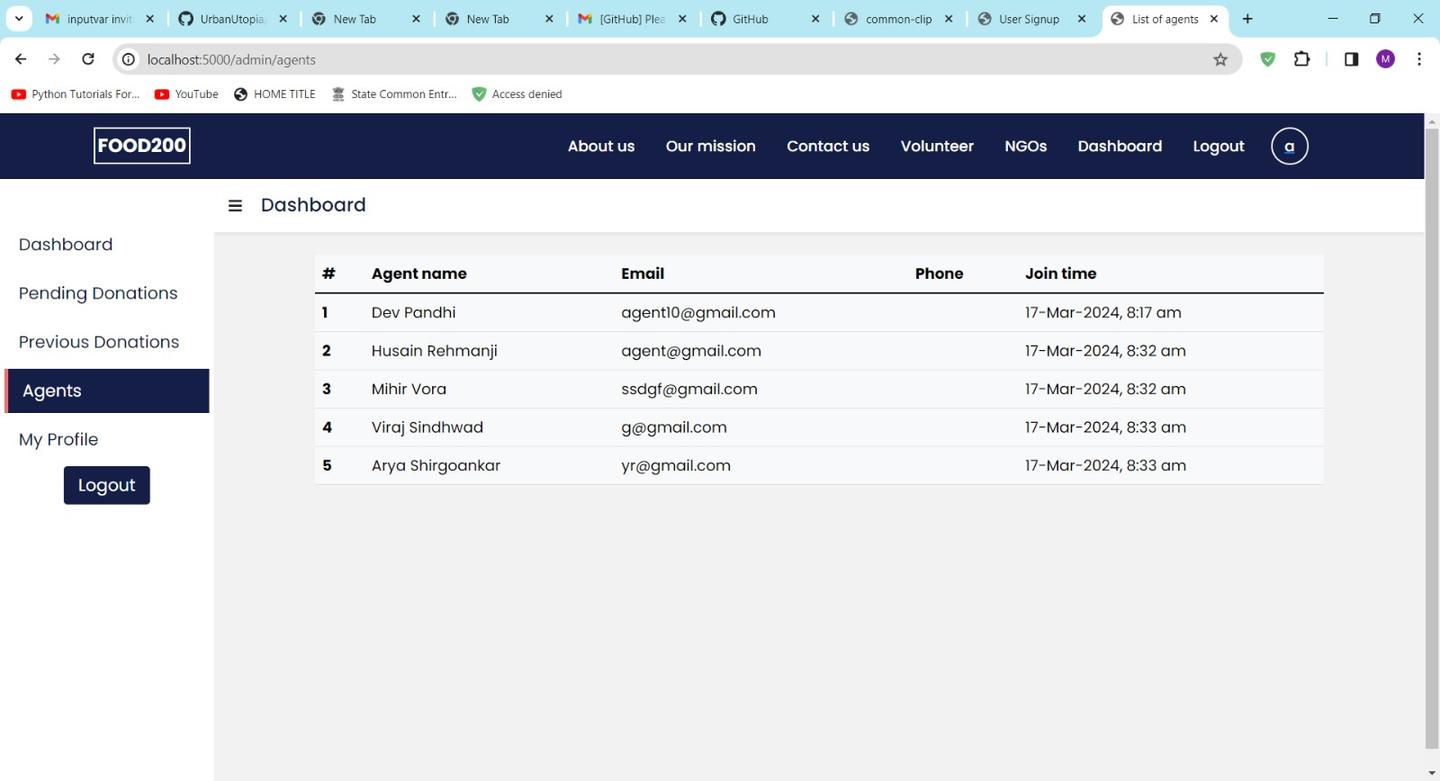Bookmark this page with star icon
Screen dimensions: 1440x781
point(1220,60)
